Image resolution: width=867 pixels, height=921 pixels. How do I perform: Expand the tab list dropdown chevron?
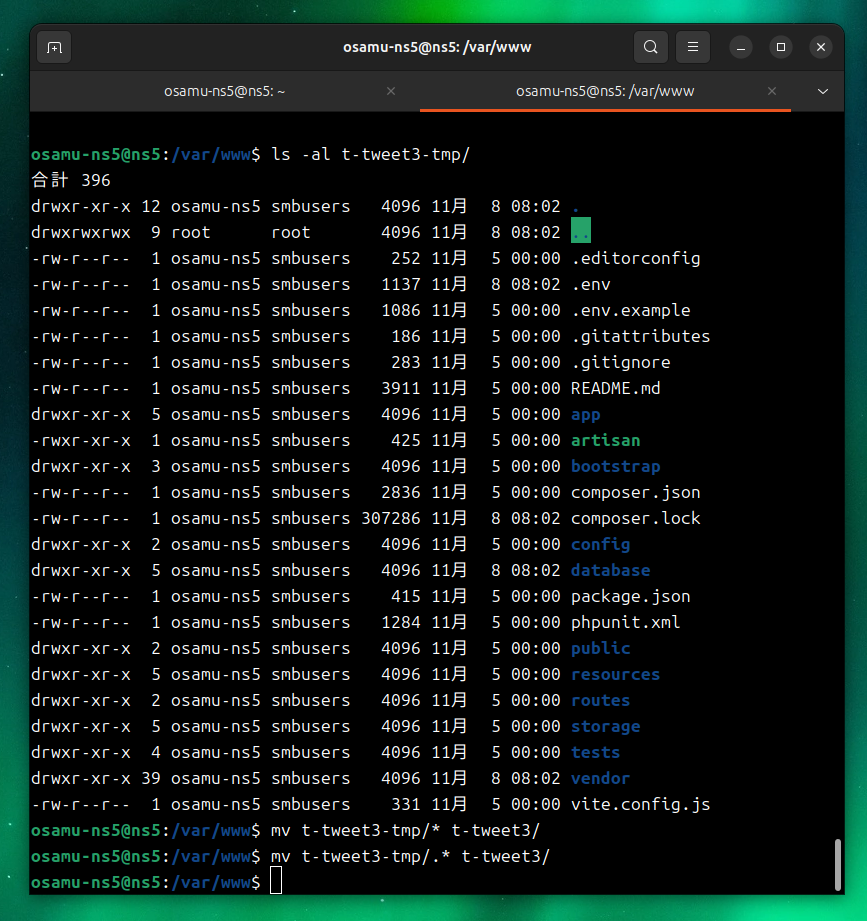click(x=823, y=91)
